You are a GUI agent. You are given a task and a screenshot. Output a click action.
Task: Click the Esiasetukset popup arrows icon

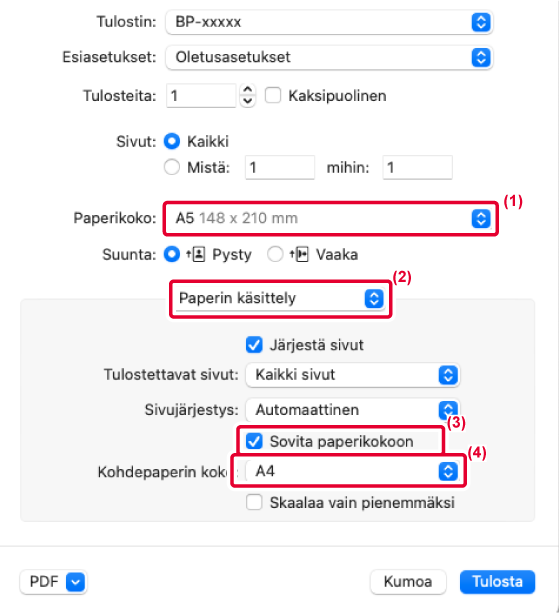click(481, 57)
